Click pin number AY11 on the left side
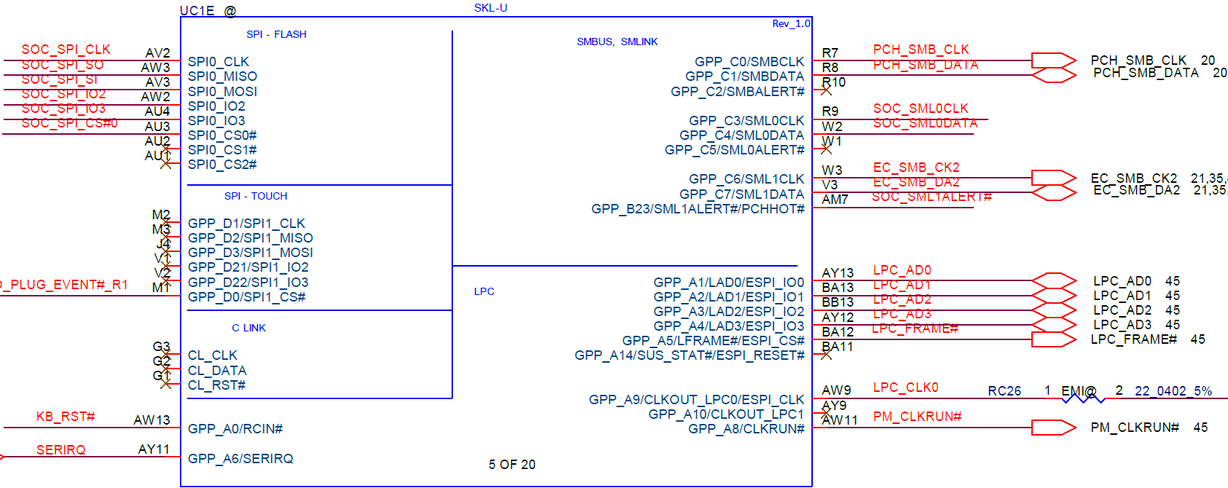1228x488 pixels. [154, 450]
